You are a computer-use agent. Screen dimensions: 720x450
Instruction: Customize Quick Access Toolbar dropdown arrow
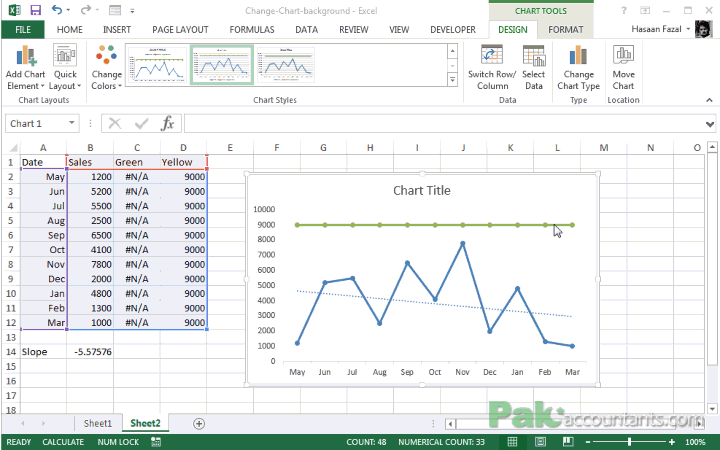132,11
